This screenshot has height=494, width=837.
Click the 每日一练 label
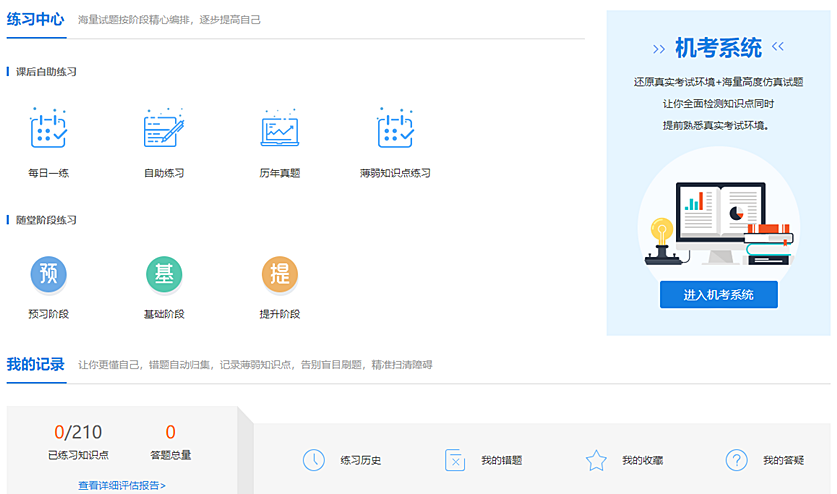coord(49,173)
